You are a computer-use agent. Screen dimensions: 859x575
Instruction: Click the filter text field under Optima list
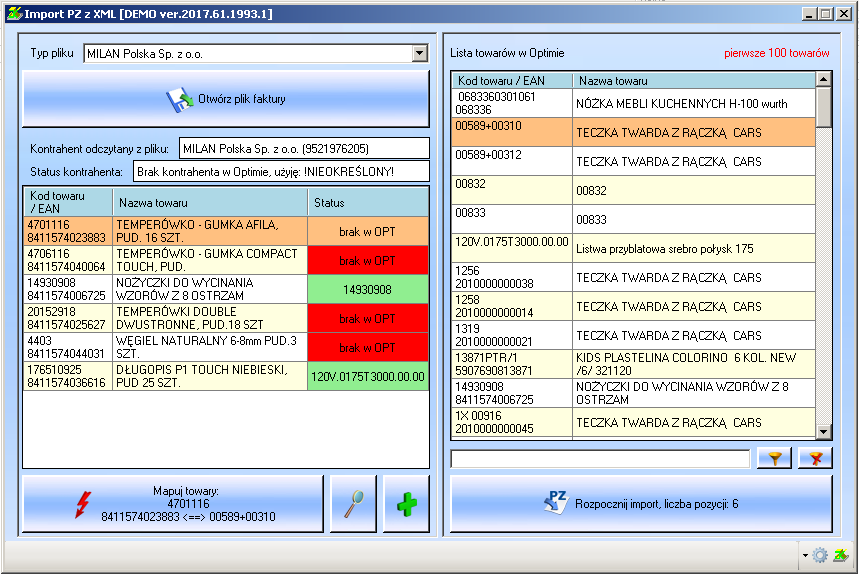(600, 459)
